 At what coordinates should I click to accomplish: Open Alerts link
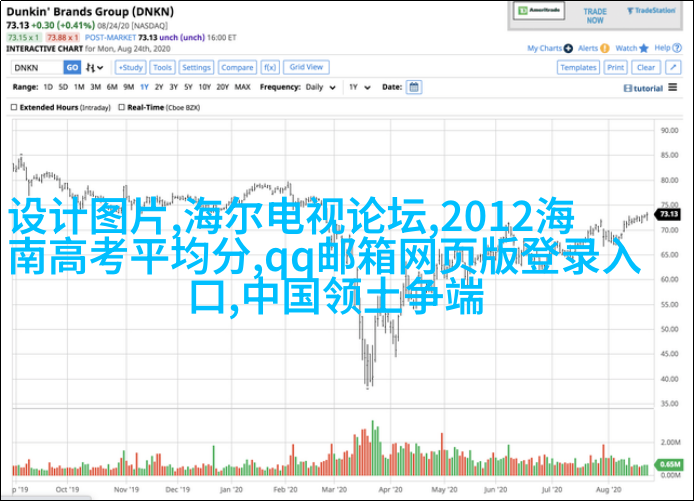(x=588, y=48)
